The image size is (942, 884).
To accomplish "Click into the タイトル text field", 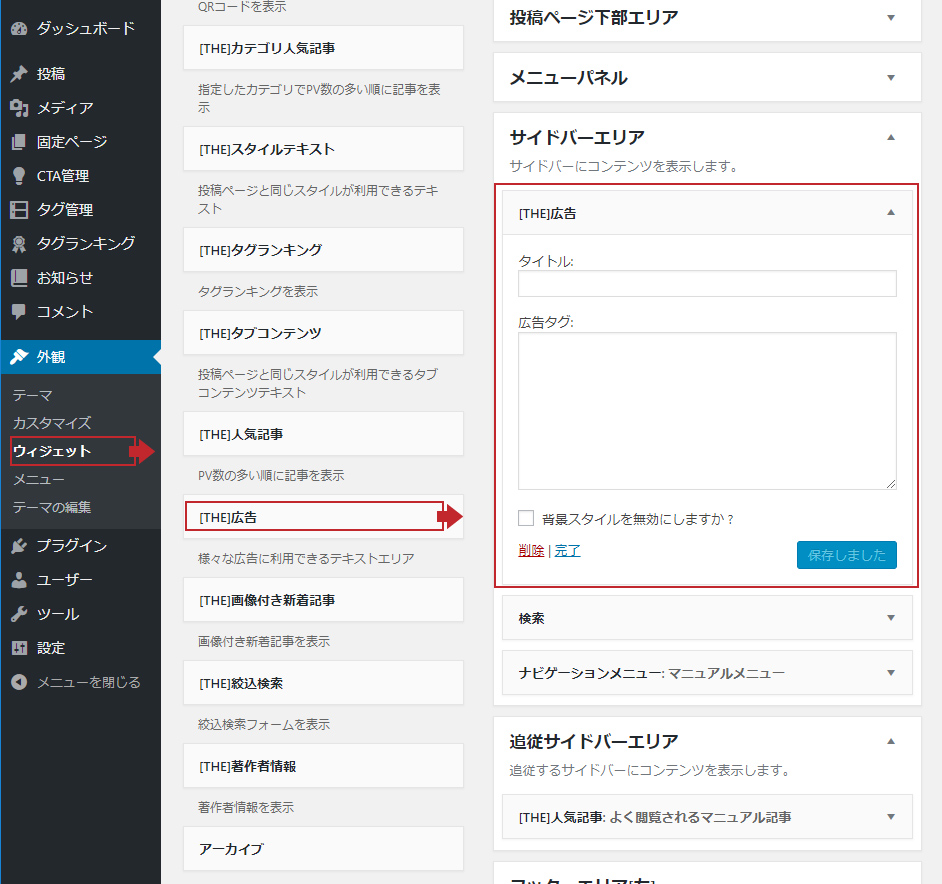I will tap(707, 284).
